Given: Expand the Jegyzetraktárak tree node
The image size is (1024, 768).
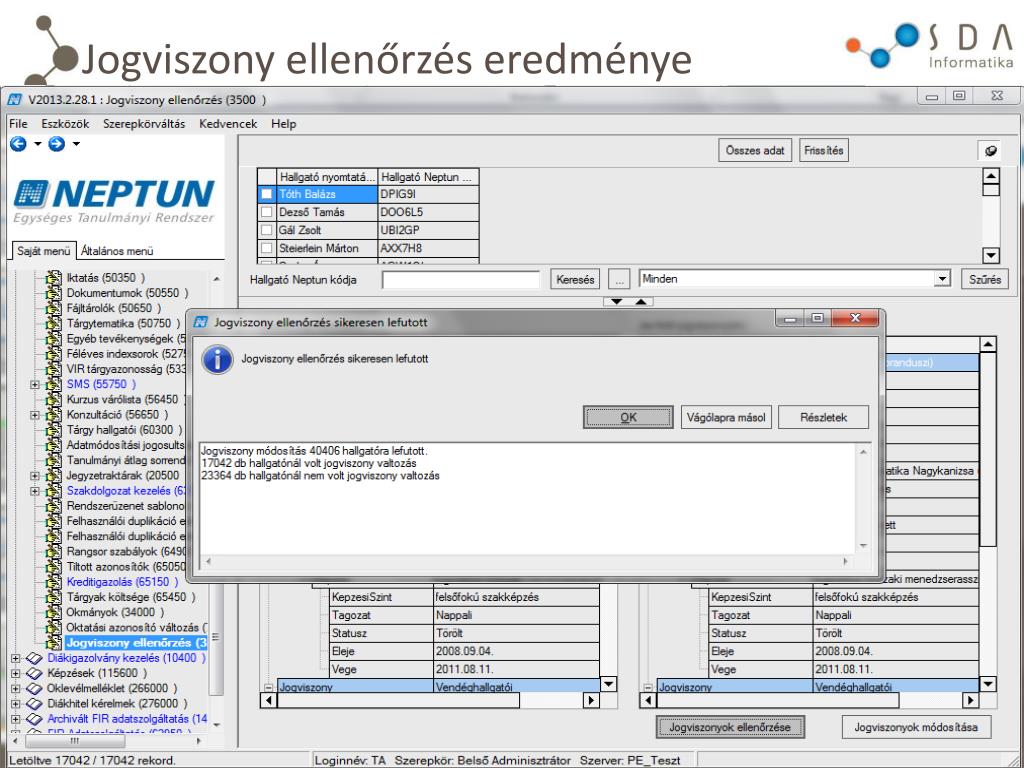Looking at the screenshot, I should point(35,475).
